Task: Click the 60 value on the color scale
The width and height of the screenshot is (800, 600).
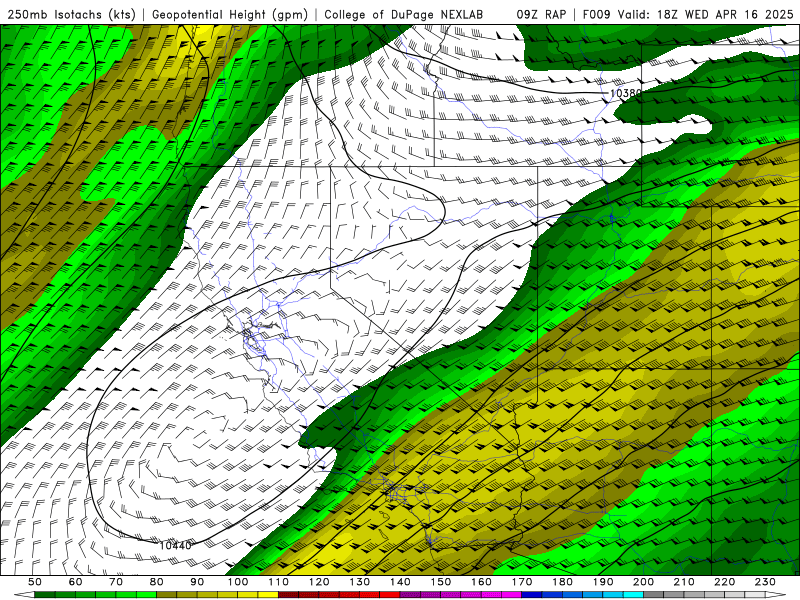Action: pos(75,582)
